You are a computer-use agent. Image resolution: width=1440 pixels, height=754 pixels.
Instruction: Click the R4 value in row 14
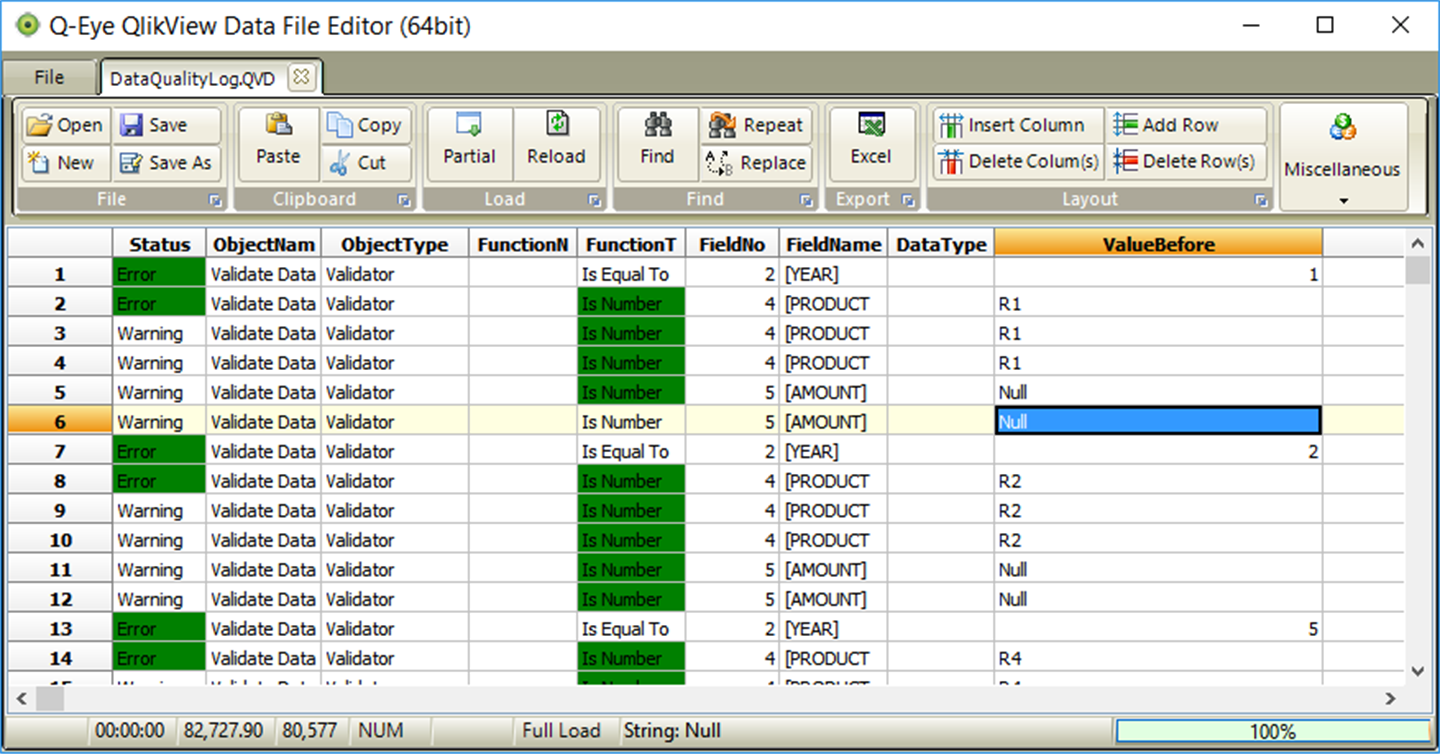[x=1158, y=659]
